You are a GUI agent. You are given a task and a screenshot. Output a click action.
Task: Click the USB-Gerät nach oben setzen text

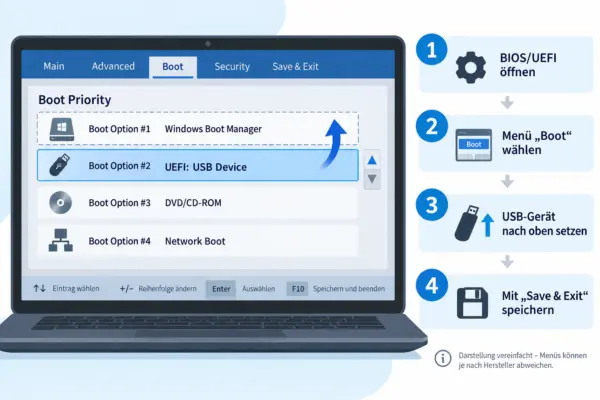coord(544,224)
